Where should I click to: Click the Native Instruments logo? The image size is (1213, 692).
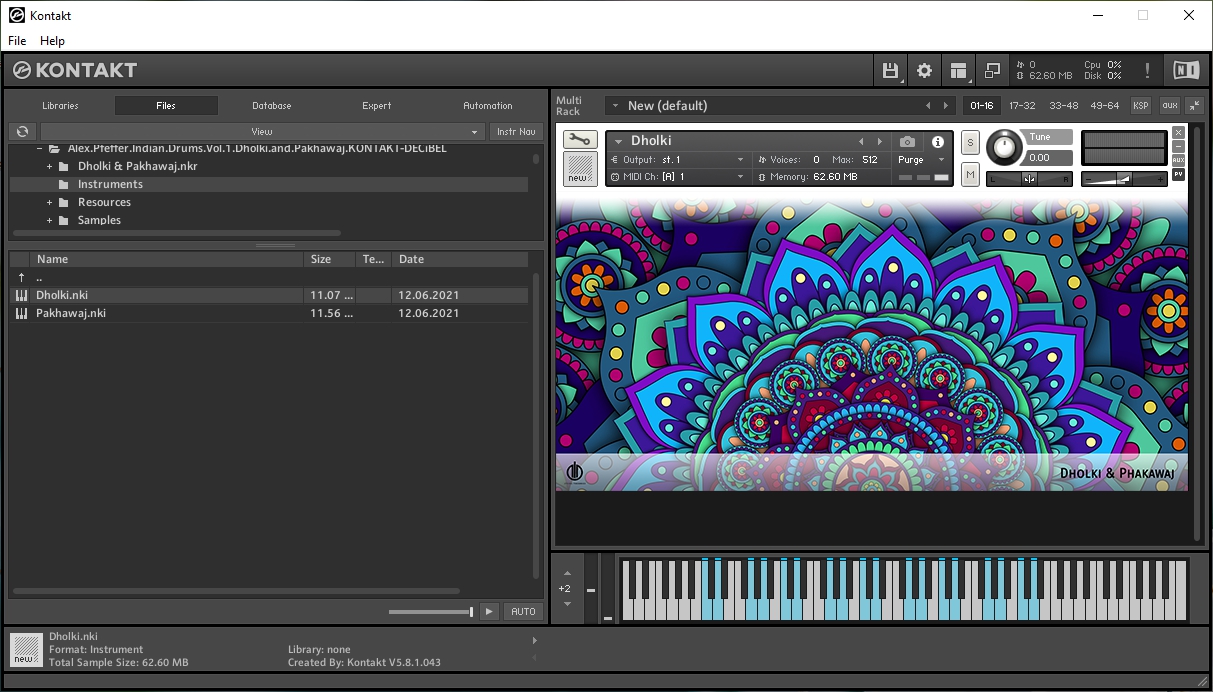1186,70
